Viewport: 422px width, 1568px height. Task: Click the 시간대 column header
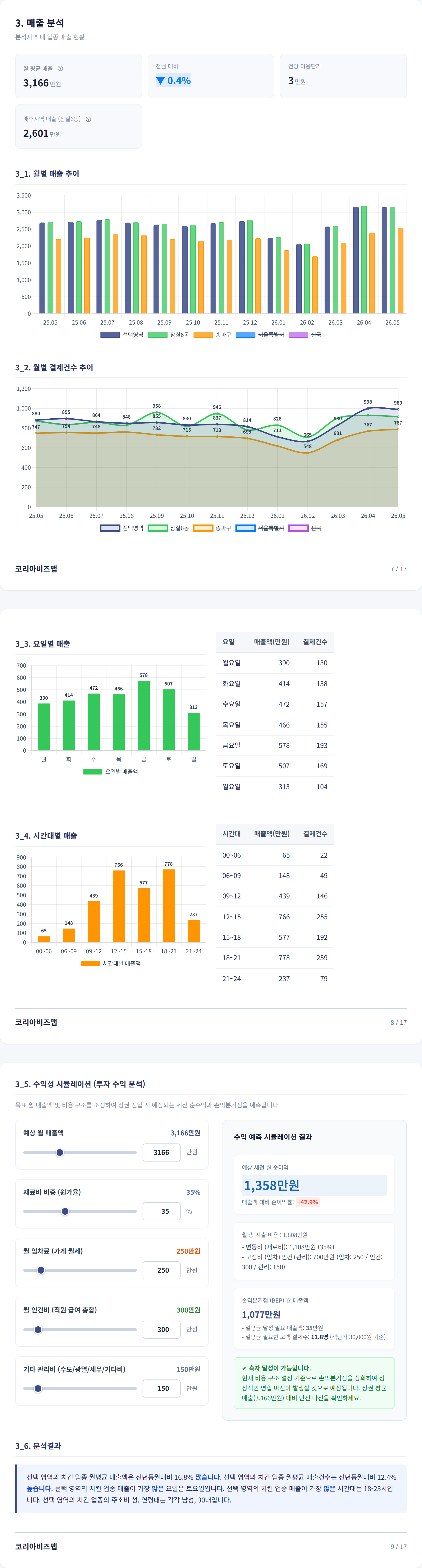231,833
